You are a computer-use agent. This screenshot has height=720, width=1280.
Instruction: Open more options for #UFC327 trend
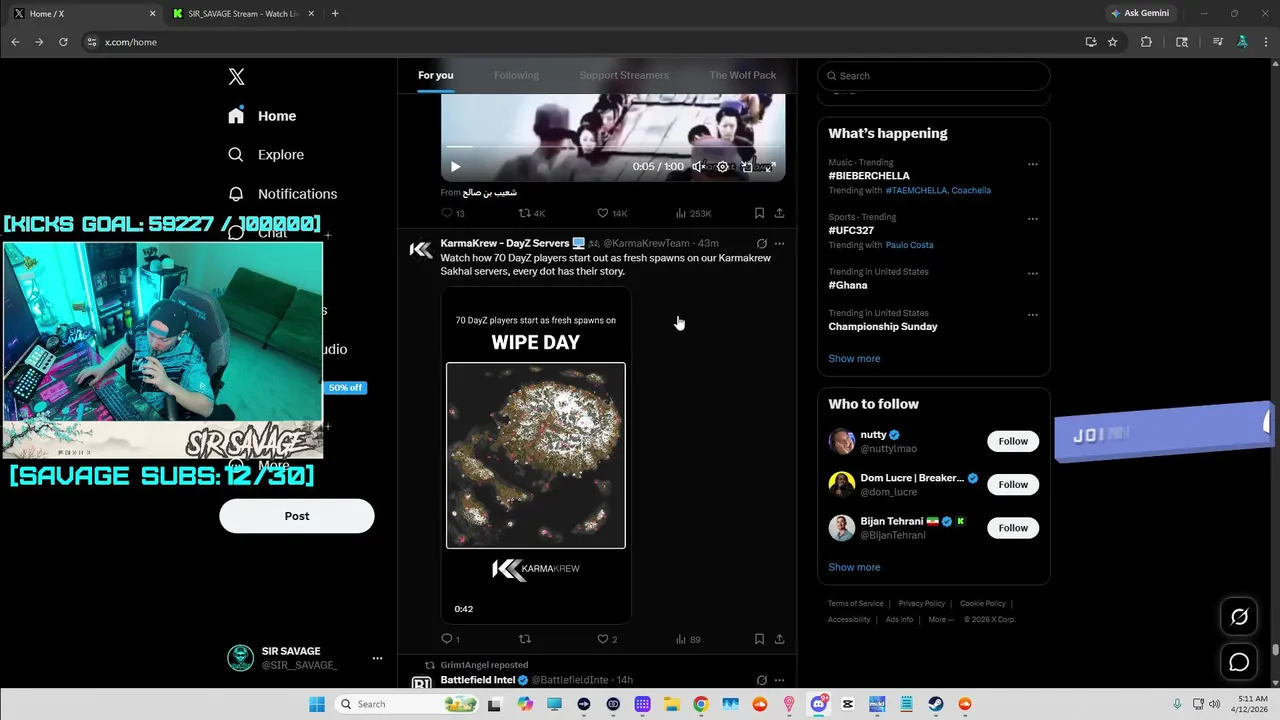click(1033, 219)
